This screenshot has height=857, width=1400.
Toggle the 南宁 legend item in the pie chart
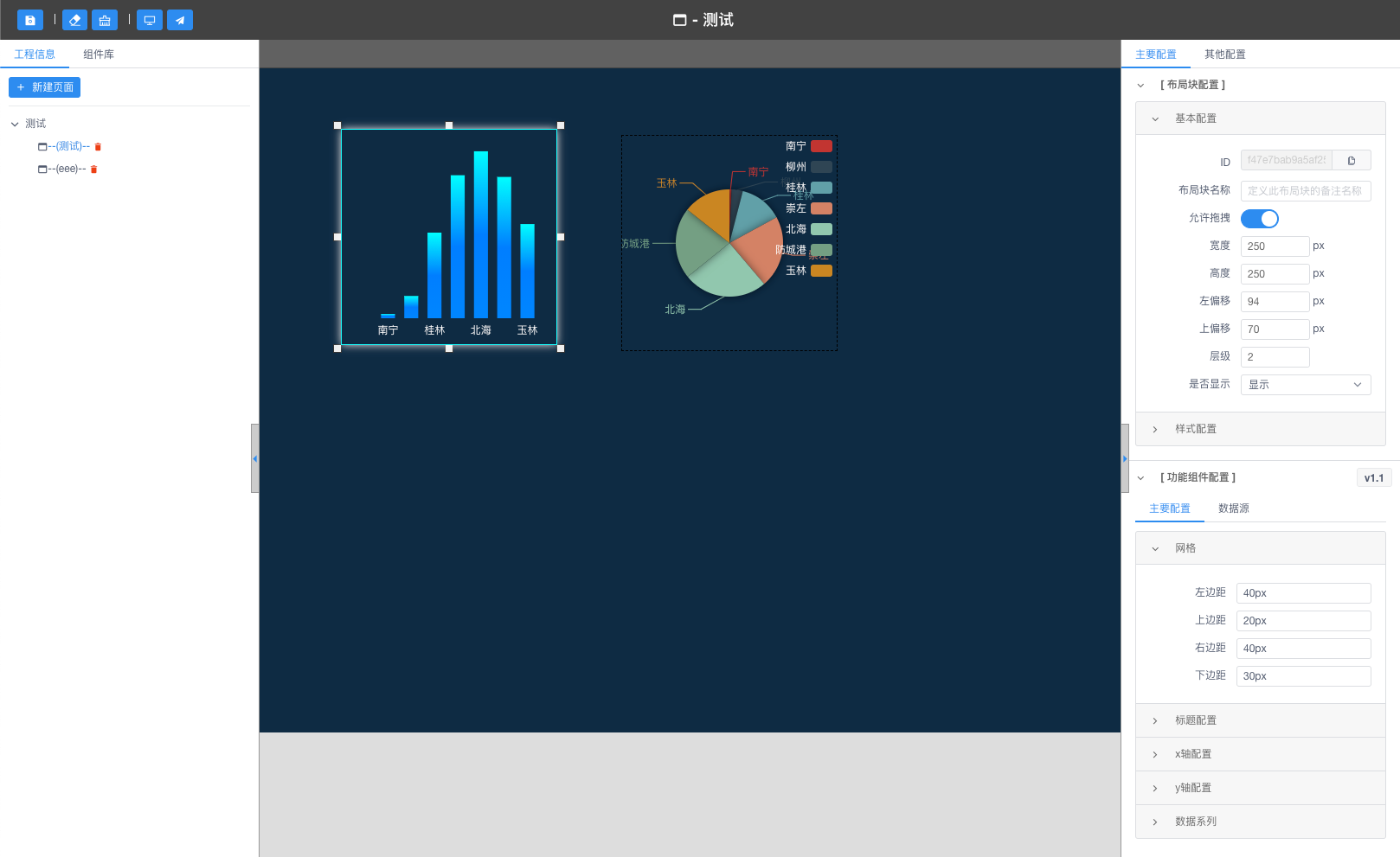coord(808,146)
